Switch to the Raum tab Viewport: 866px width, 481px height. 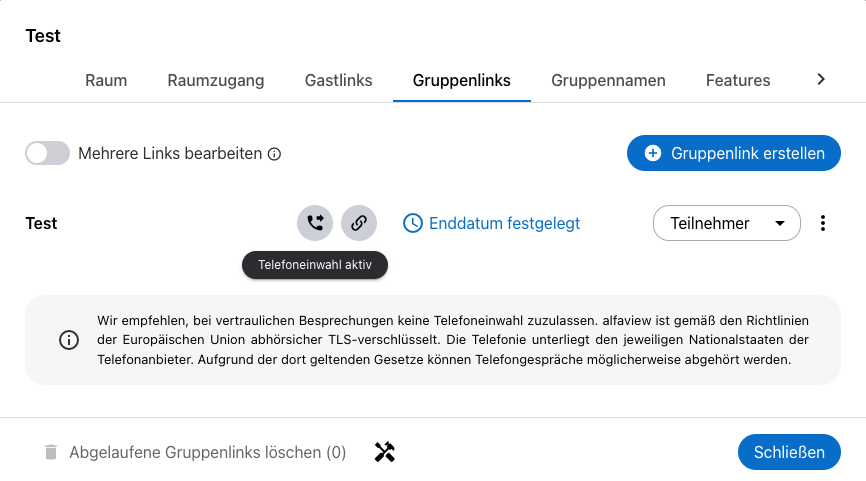tap(106, 80)
